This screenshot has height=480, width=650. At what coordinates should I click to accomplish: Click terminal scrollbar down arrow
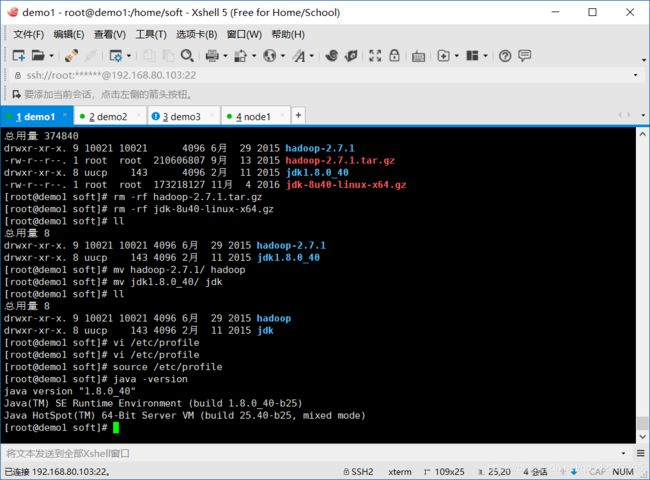tap(643, 436)
